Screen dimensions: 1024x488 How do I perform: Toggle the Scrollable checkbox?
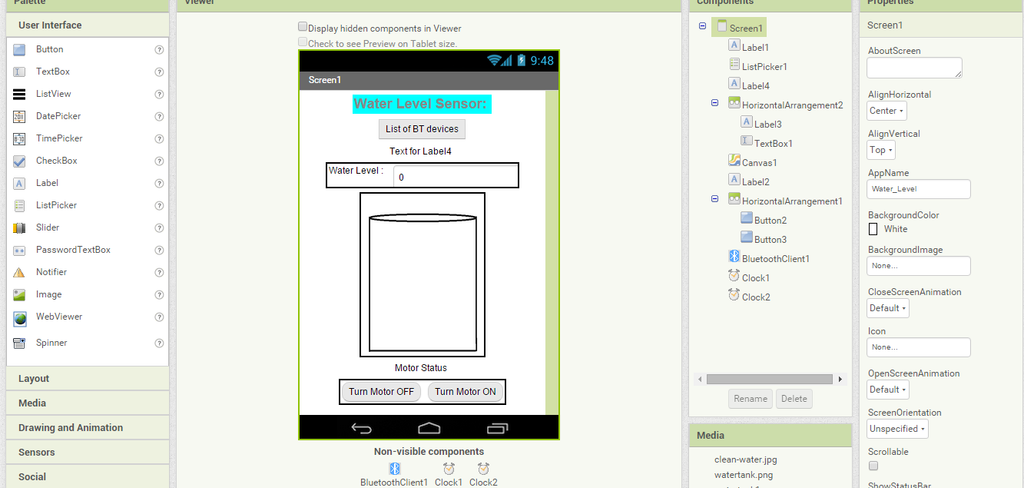click(x=873, y=466)
